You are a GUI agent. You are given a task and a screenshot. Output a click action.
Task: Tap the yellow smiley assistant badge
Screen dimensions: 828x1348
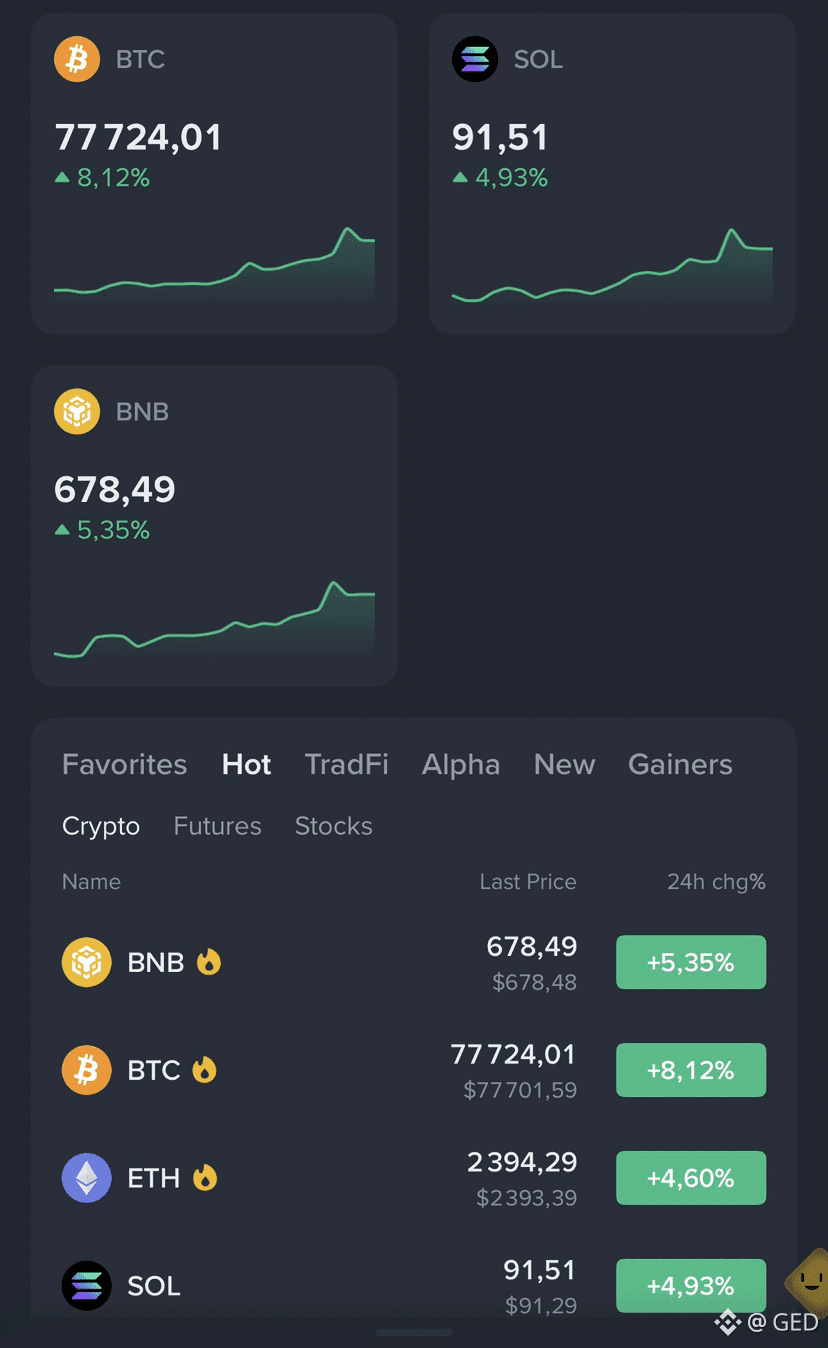pos(809,1278)
